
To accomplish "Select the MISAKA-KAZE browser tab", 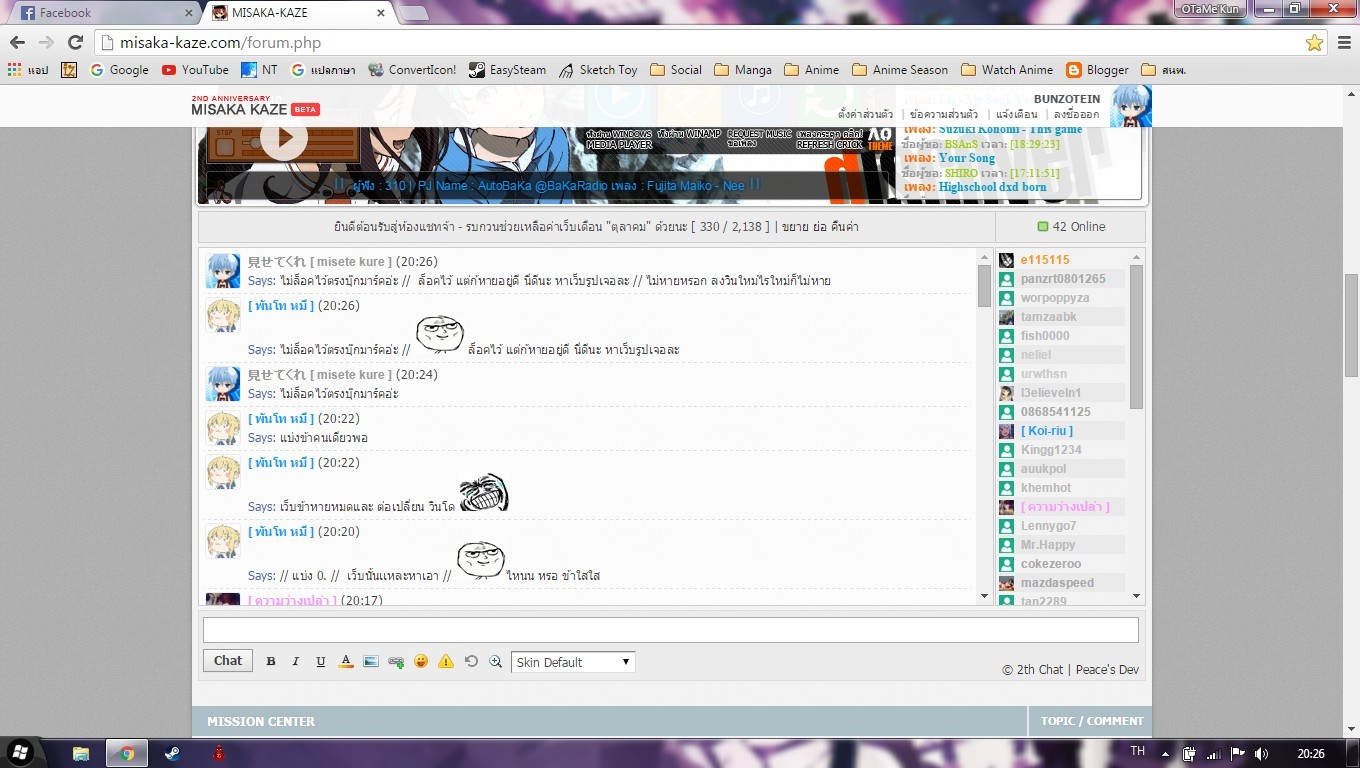I will pyautogui.click(x=298, y=13).
